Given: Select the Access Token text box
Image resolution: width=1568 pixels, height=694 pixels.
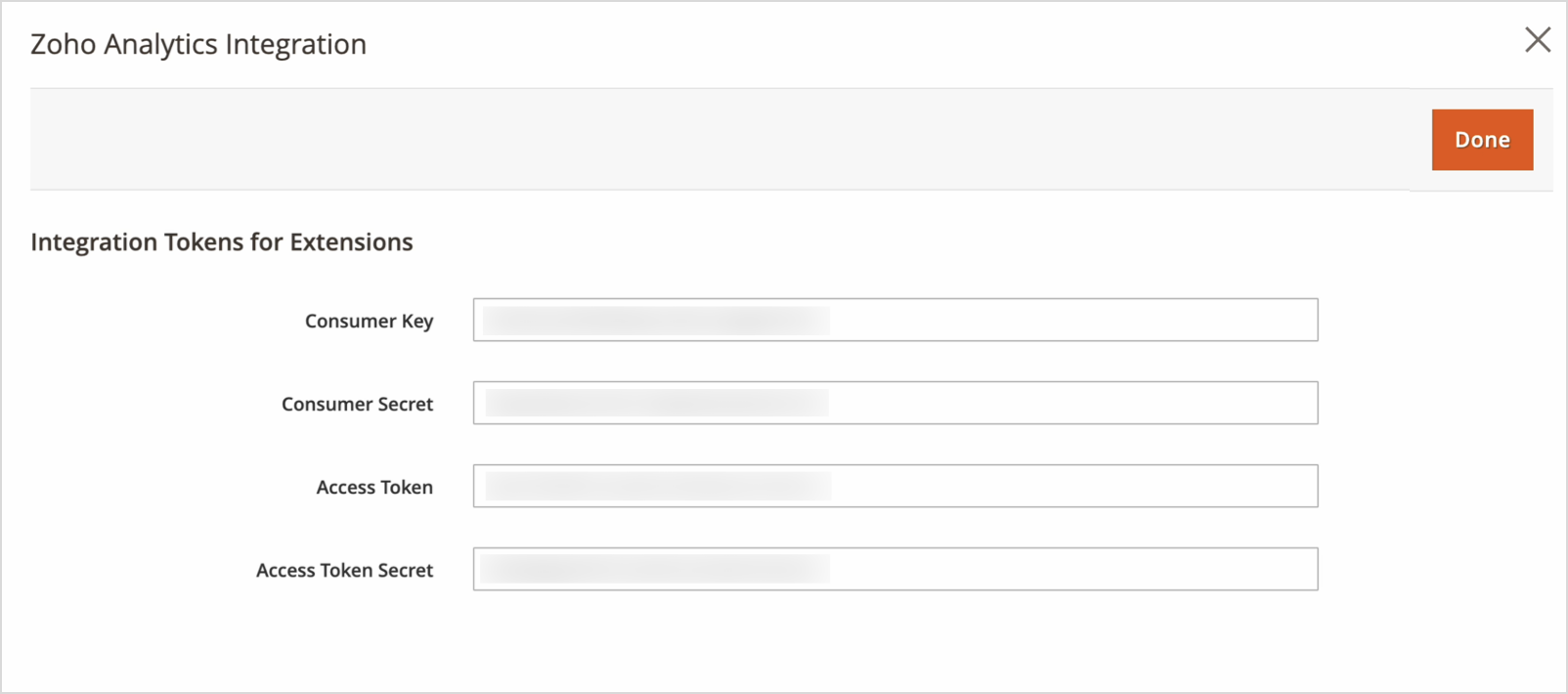Looking at the screenshot, I should click(x=894, y=487).
